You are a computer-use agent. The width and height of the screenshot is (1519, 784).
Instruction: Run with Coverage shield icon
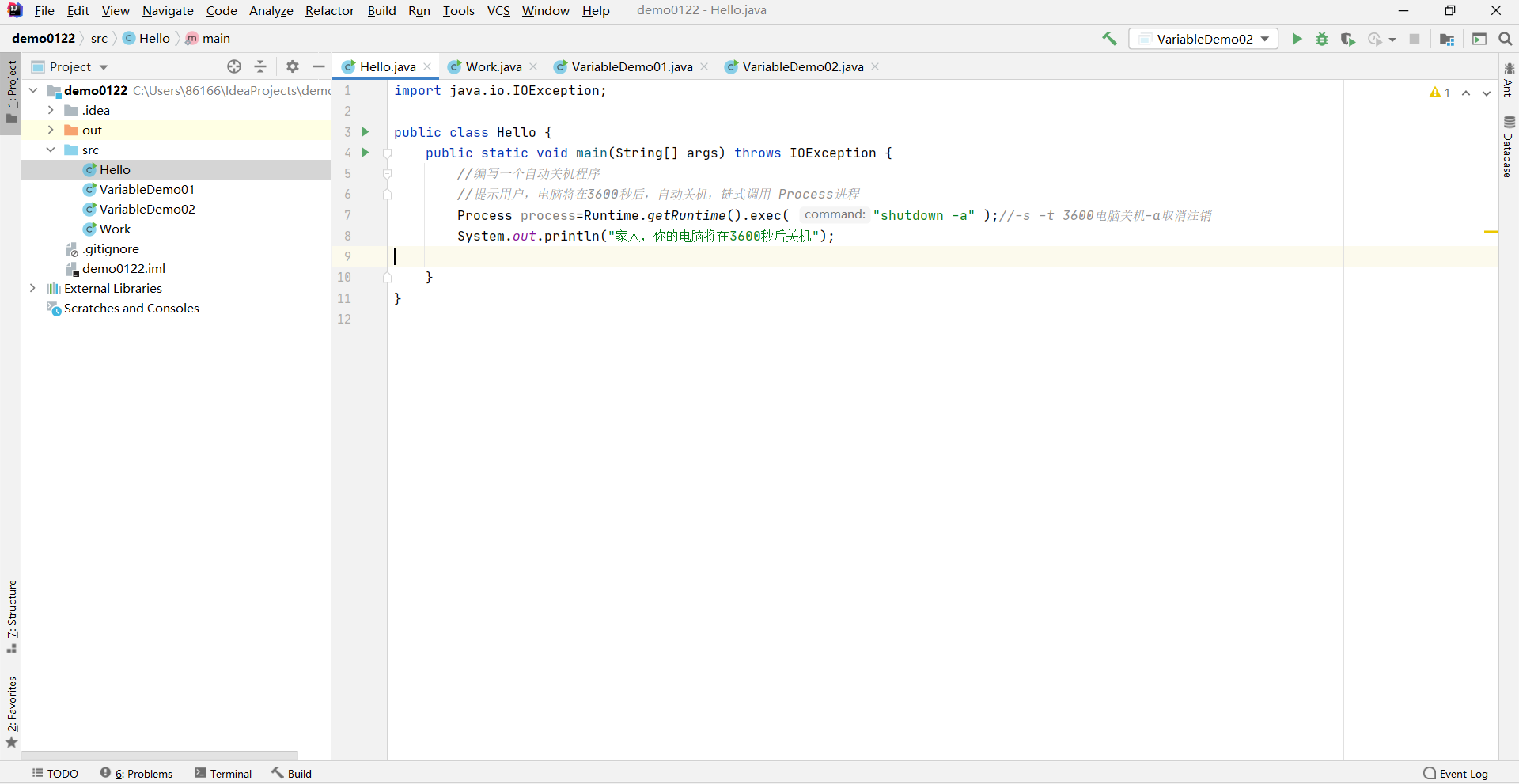pos(1348,39)
